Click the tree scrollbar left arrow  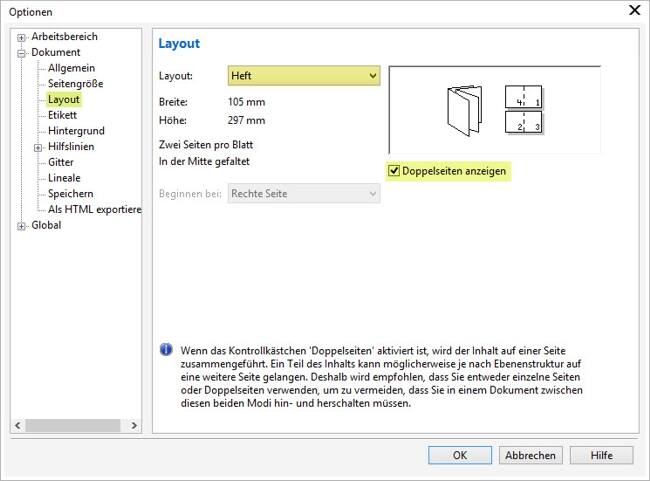17,425
